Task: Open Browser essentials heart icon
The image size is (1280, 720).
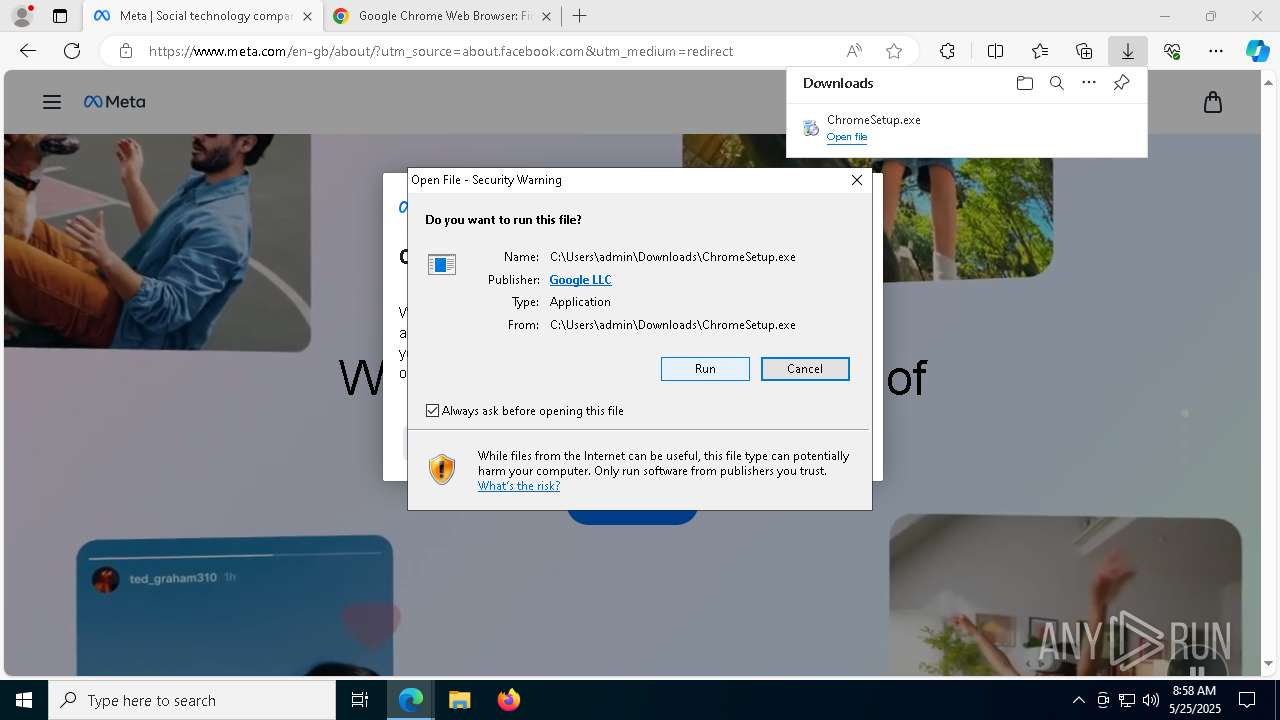Action: tap(1172, 51)
